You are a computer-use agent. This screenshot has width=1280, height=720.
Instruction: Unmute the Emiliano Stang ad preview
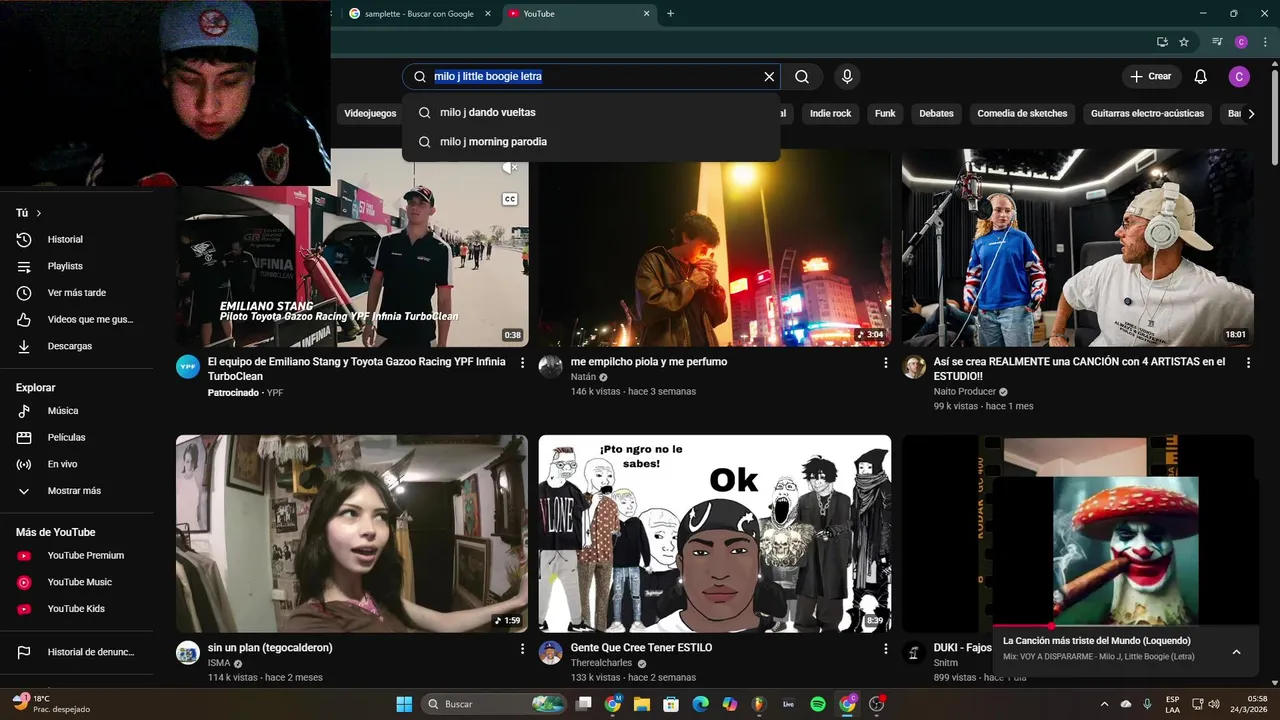coord(510,168)
